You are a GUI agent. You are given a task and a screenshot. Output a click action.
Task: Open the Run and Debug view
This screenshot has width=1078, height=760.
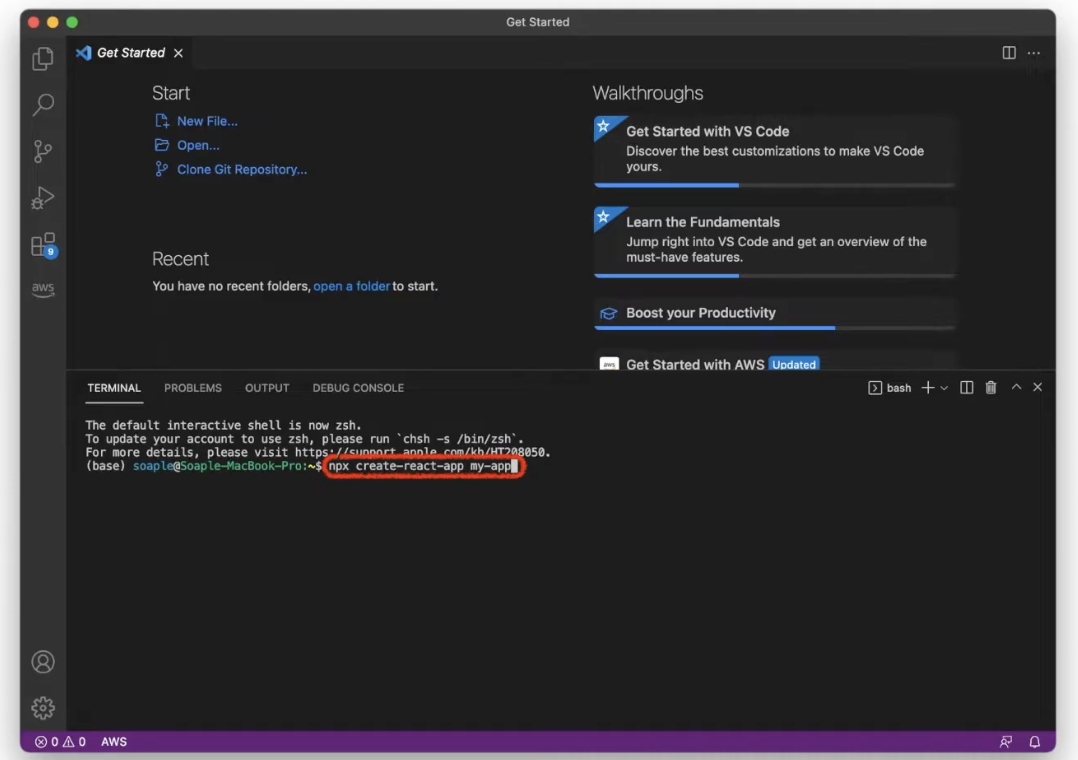click(42, 198)
